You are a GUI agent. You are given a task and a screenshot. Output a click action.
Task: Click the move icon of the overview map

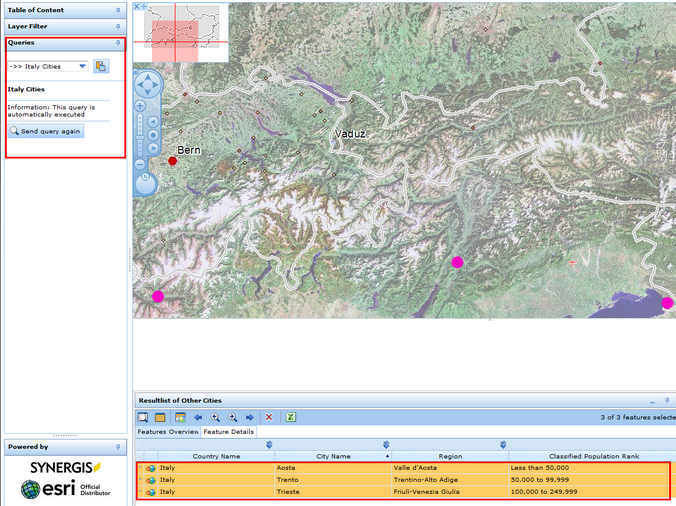pyautogui.click(x=144, y=6)
